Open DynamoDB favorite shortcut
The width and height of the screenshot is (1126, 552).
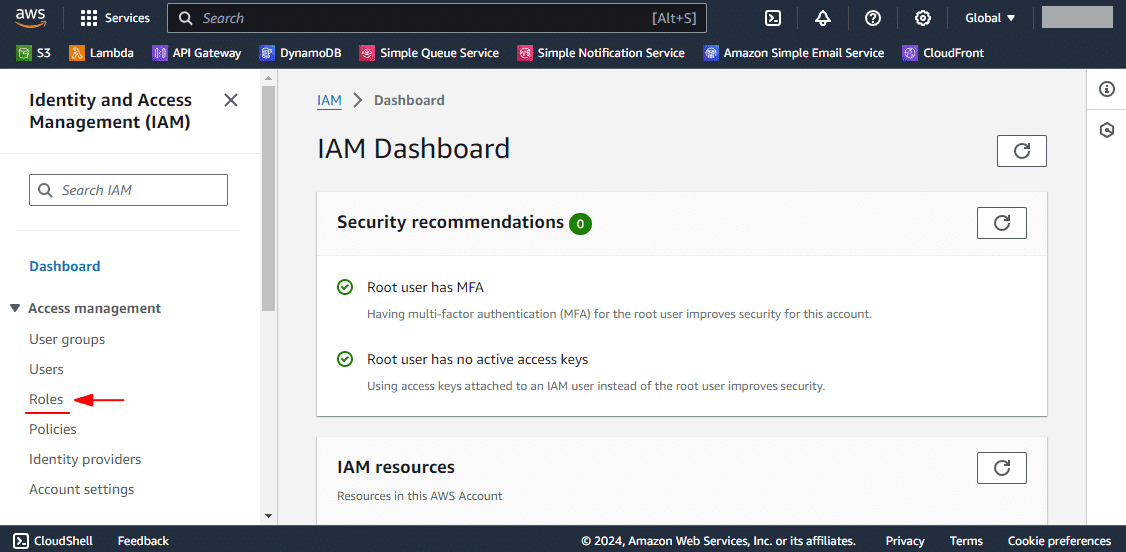300,52
